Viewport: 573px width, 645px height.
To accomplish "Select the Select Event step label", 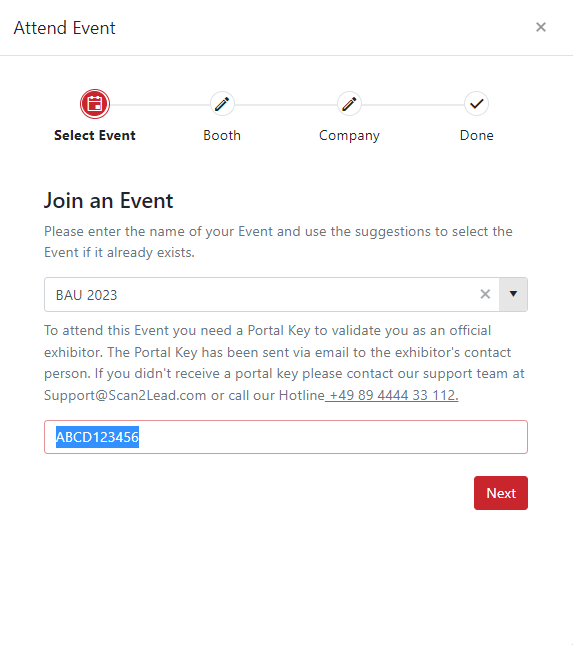I will tap(95, 135).
